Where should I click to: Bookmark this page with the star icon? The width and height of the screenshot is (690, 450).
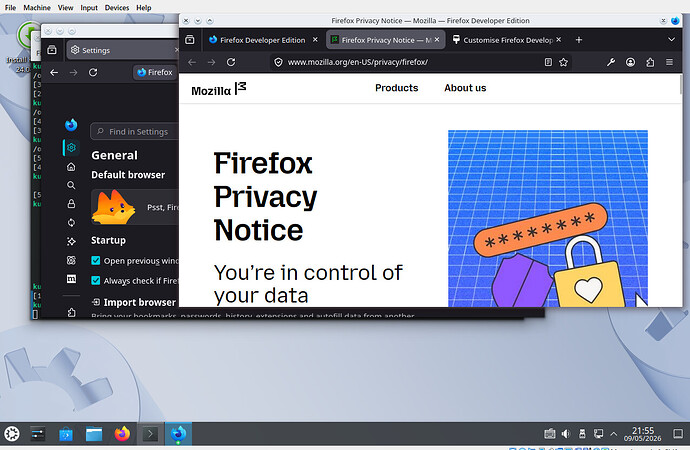point(563,62)
